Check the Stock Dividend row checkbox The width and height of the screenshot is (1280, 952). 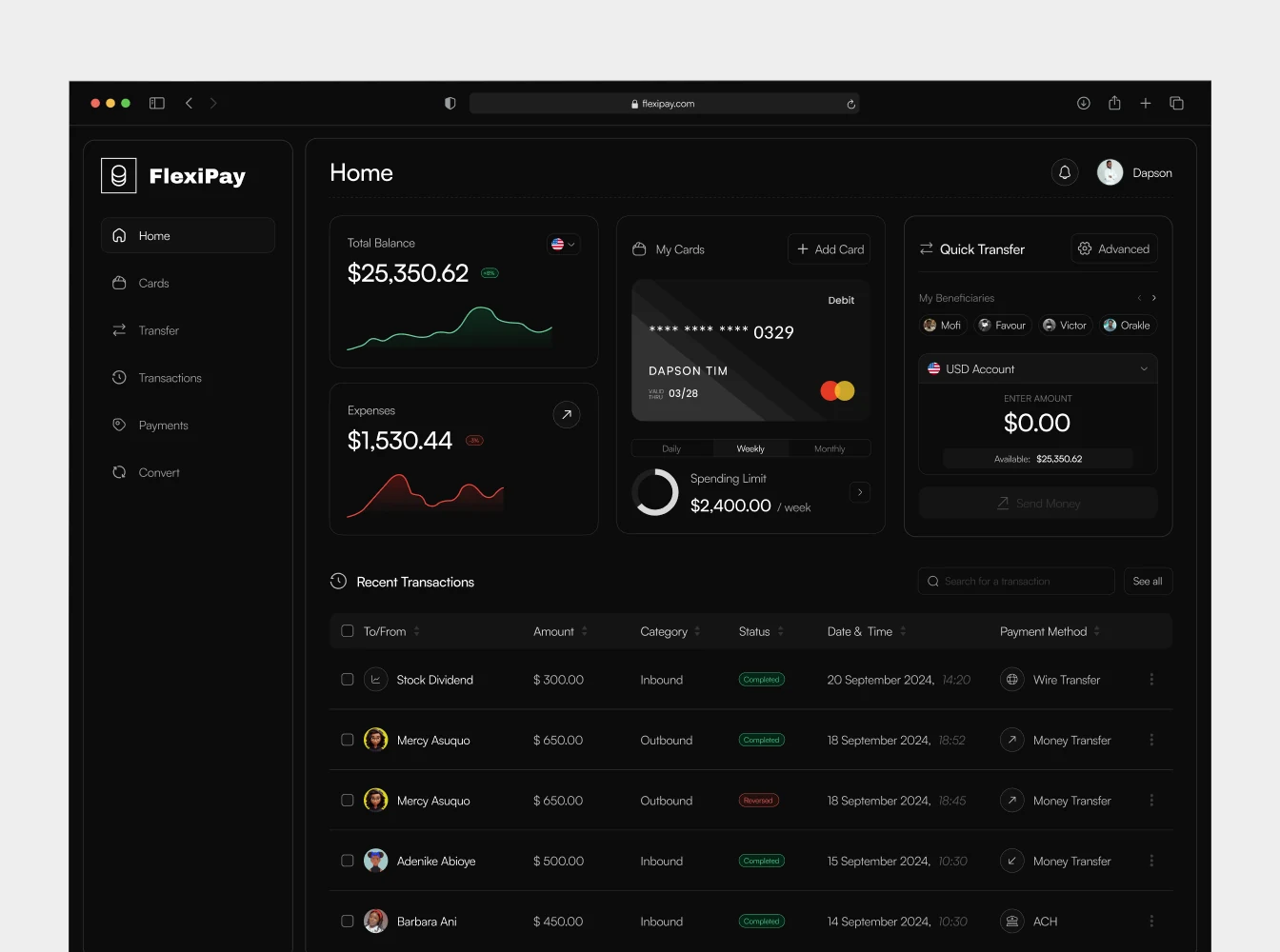pyautogui.click(x=348, y=680)
